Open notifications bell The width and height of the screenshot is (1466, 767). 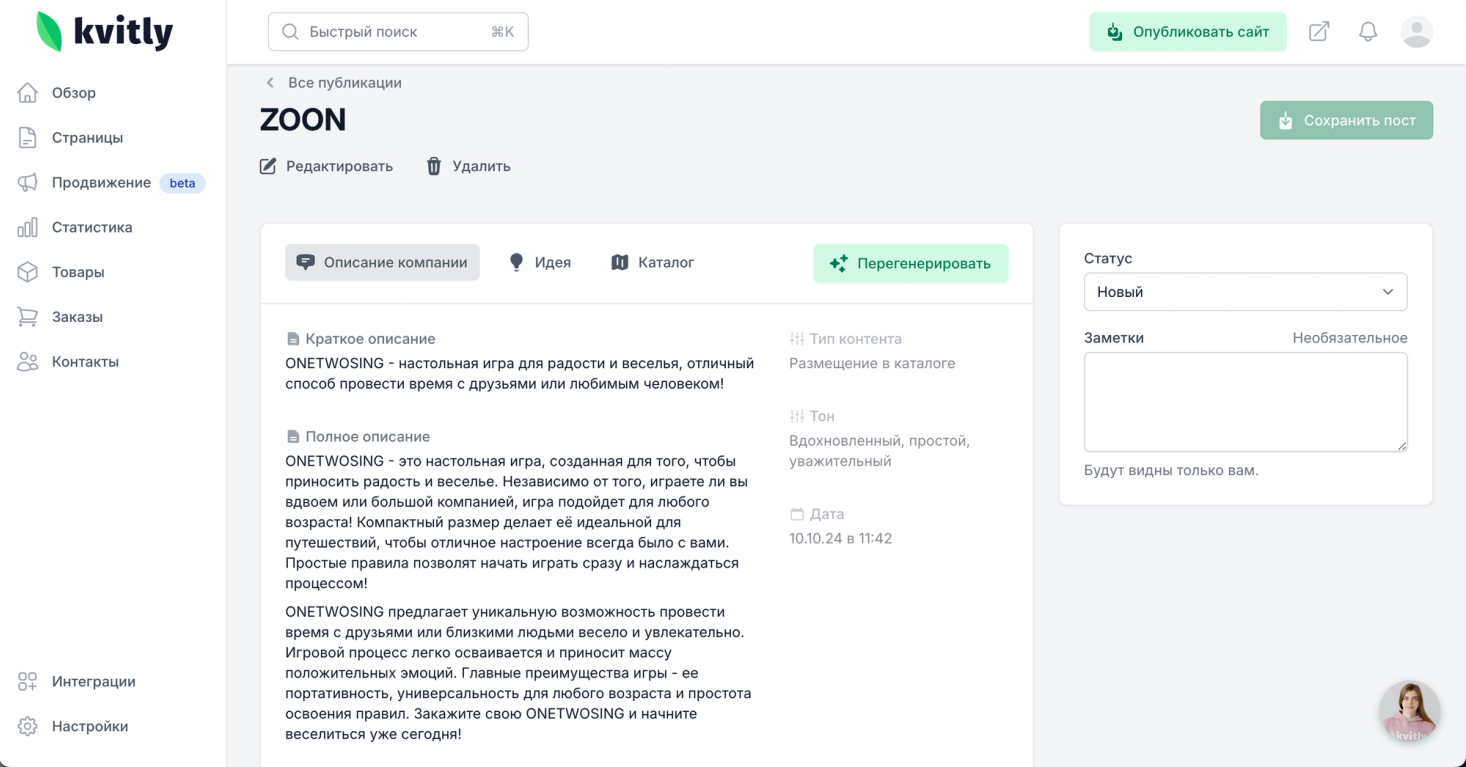pos(1368,32)
